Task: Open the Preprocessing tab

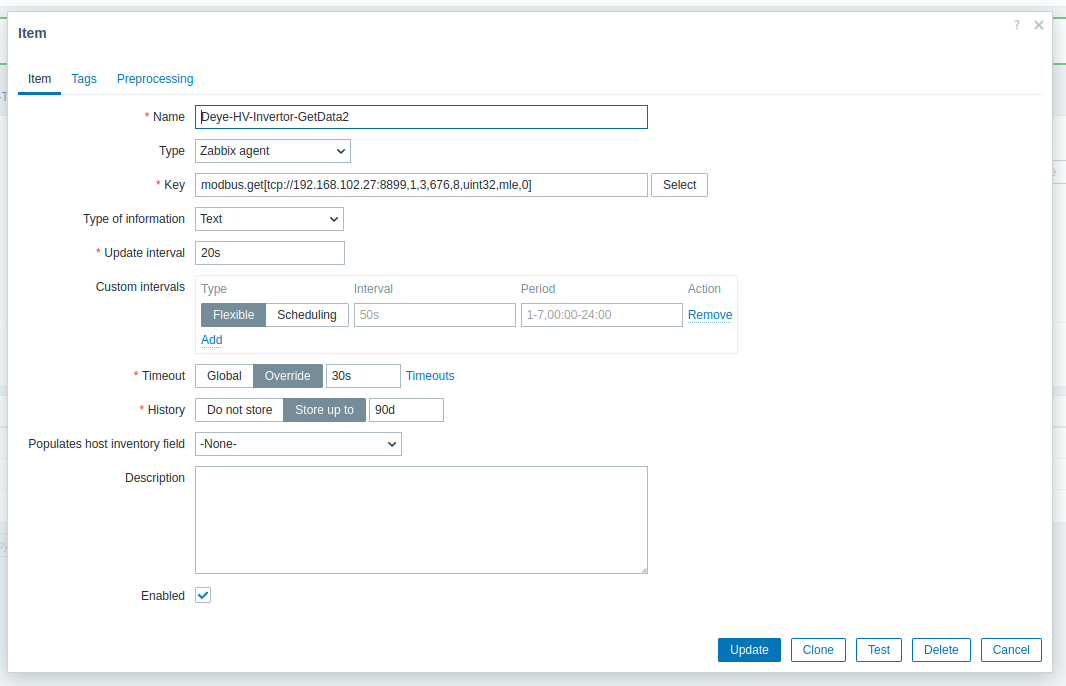Action: tap(155, 79)
